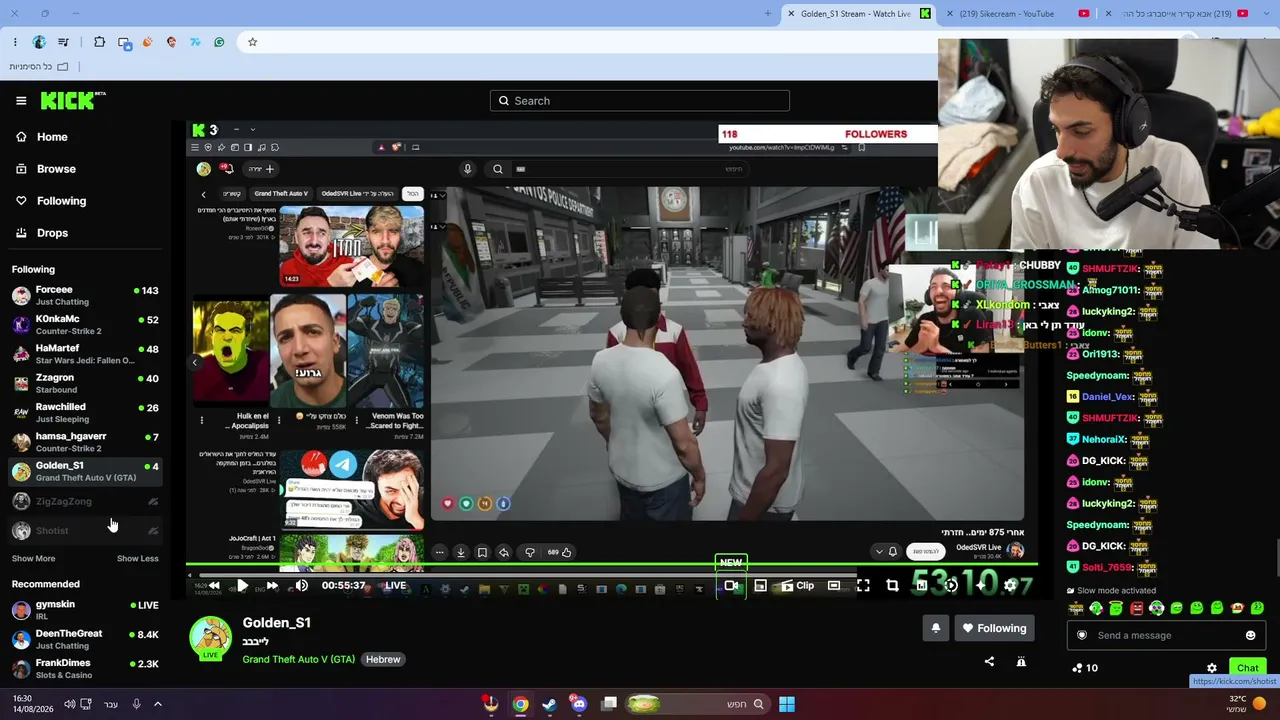Viewport: 1280px width, 720px height.
Task: Open the Chrome extensions puzzle icon
Action: click(99, 42)
